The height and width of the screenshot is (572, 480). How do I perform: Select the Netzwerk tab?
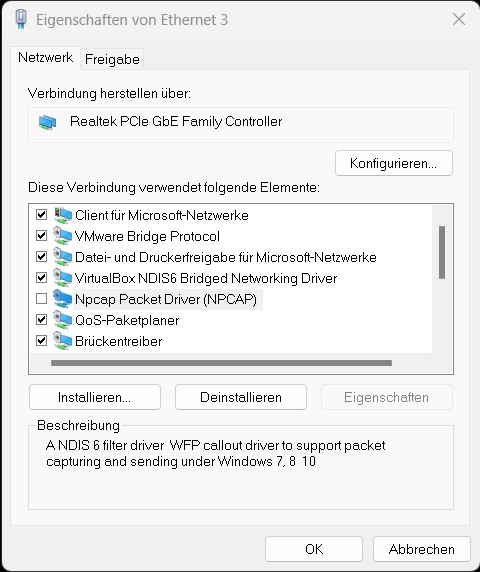pos(46,58)
